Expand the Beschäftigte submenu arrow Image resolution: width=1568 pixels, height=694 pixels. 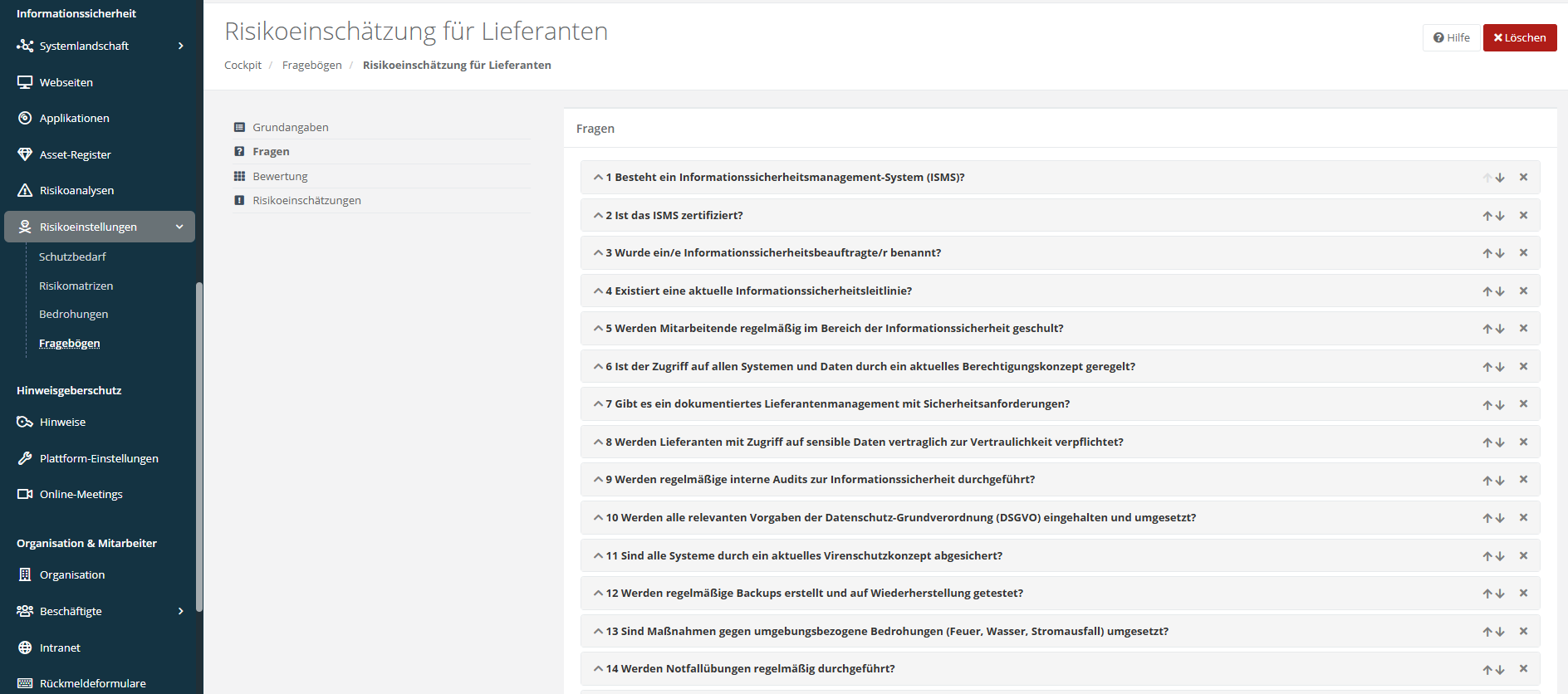click(180, 611)
